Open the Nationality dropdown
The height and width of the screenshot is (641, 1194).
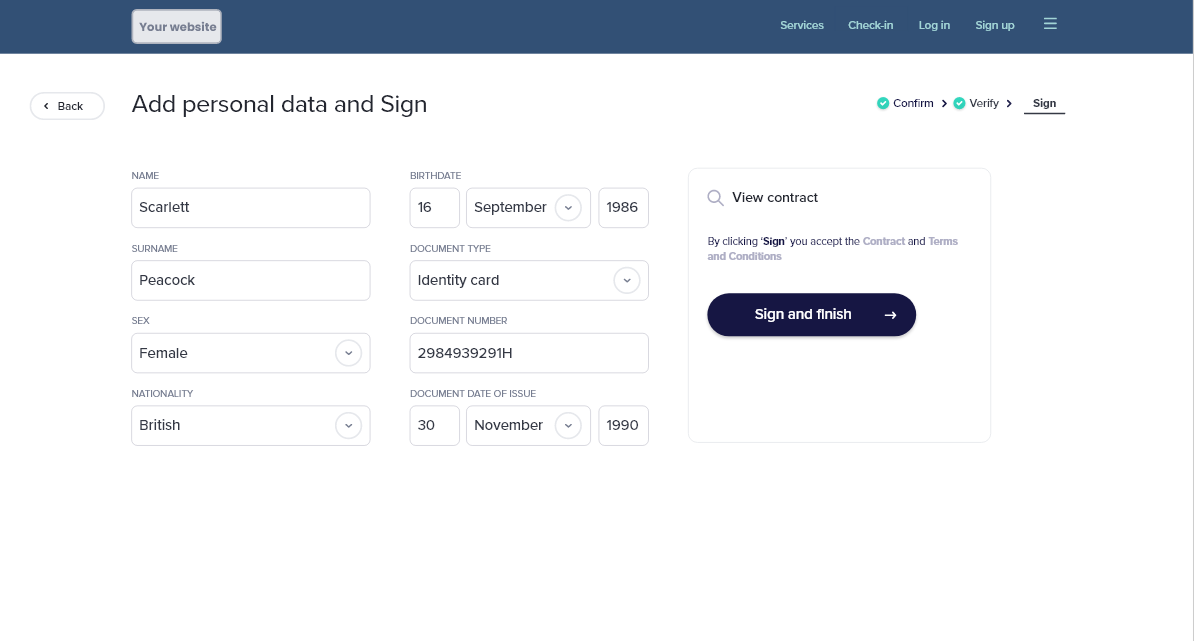348,425
